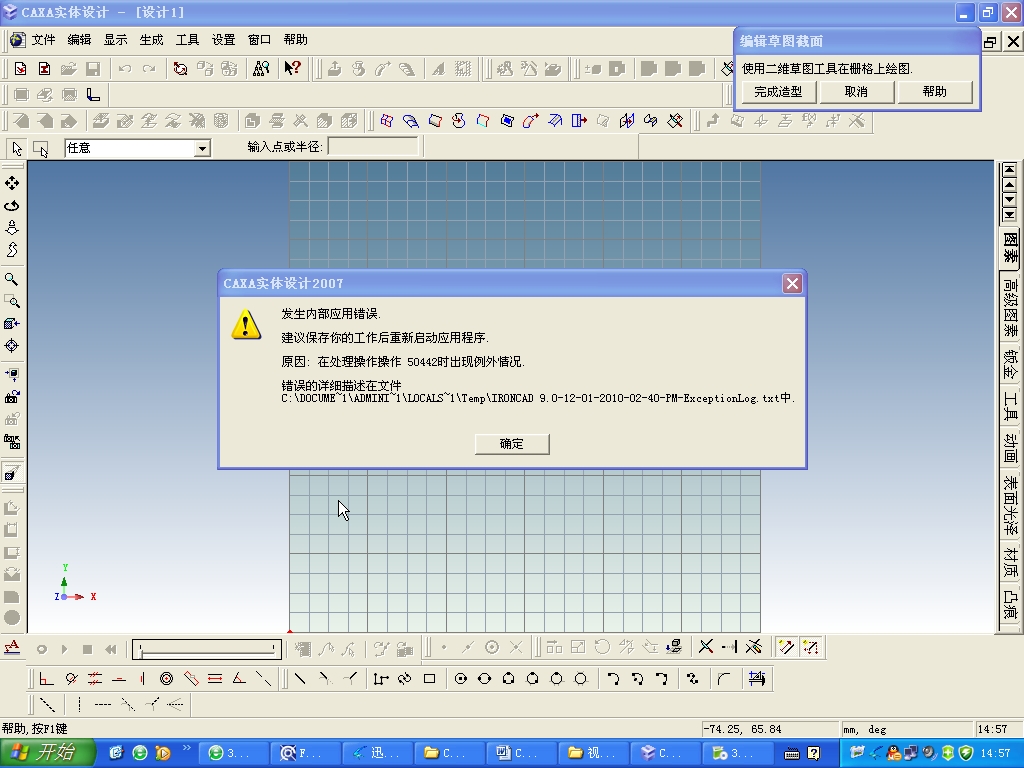
Task: Toggle the perspective view camera button
Action: (12, 473)
